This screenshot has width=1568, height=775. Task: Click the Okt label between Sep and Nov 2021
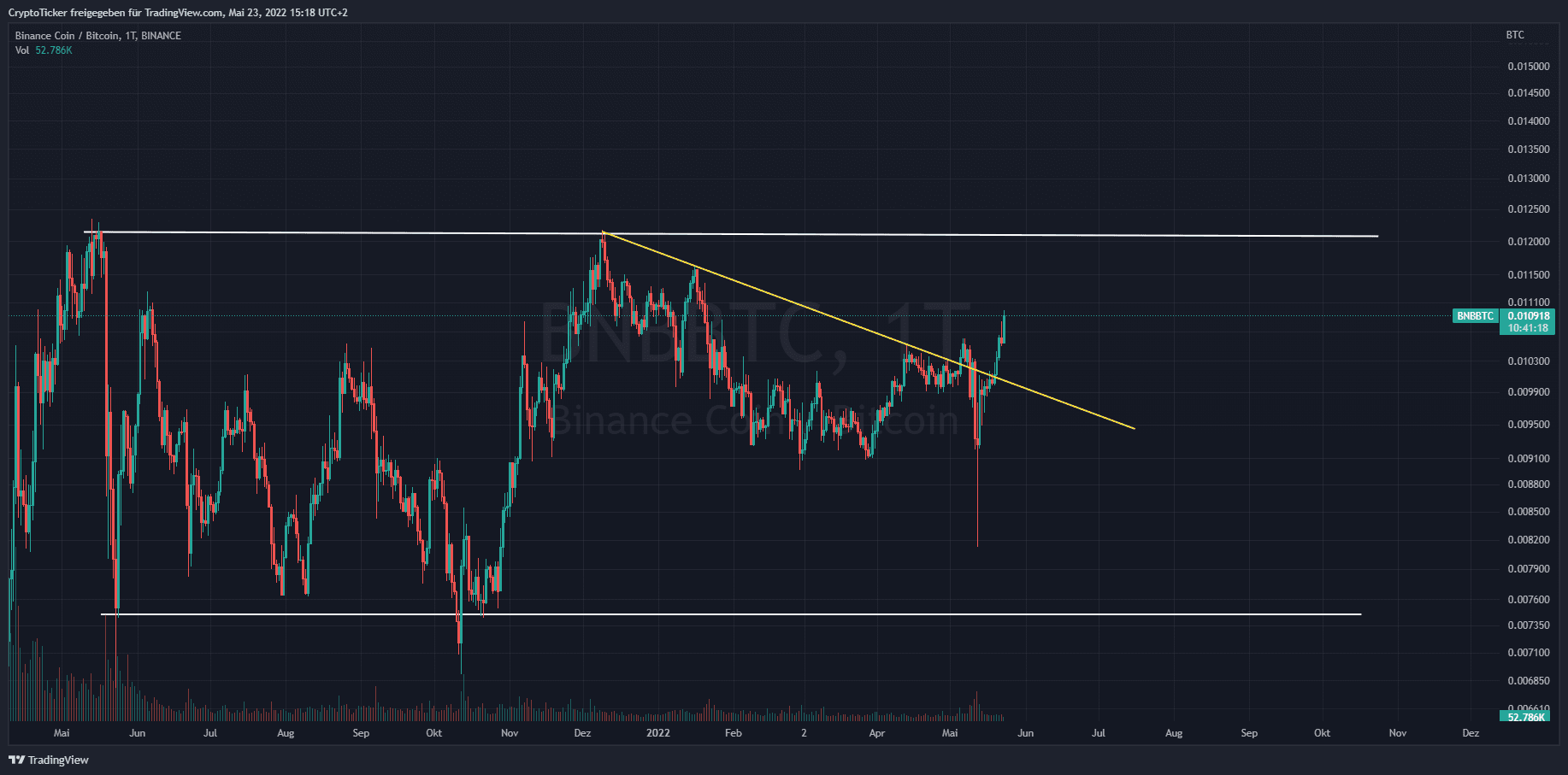[433, 733]
